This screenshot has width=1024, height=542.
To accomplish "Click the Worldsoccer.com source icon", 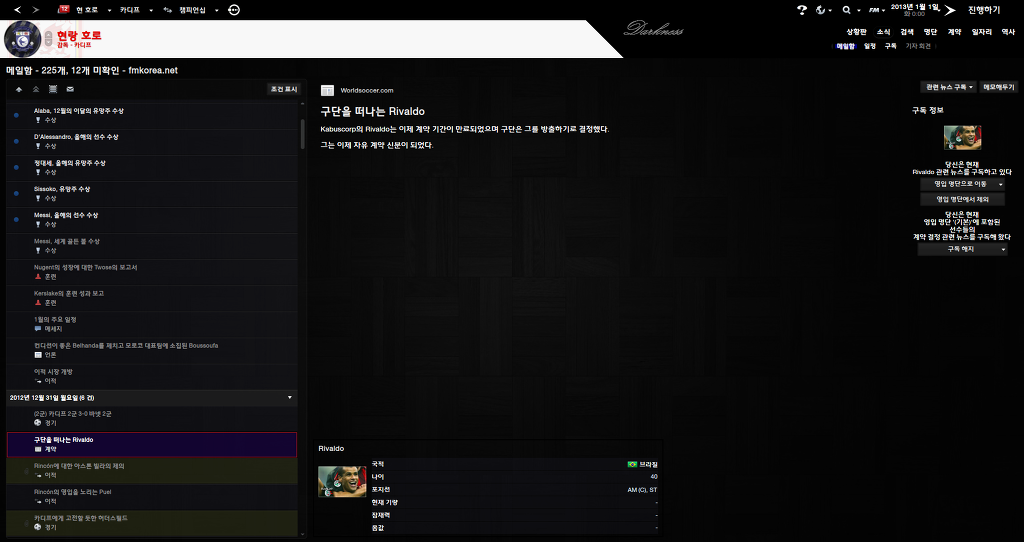I will pyautogui.click(x=327, y=91).
